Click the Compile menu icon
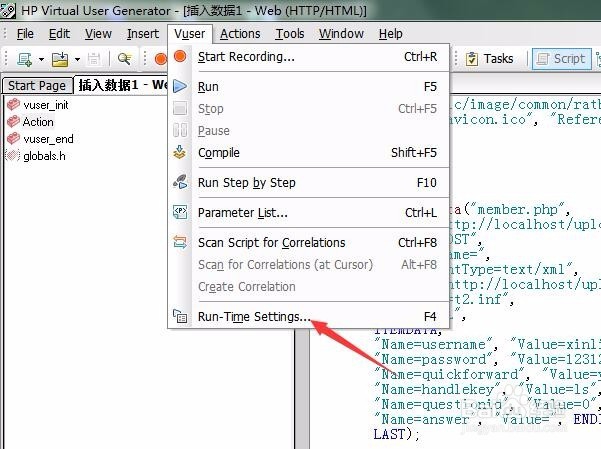The height and width of the screenshot is (449, 601). (x=180, y=152)
